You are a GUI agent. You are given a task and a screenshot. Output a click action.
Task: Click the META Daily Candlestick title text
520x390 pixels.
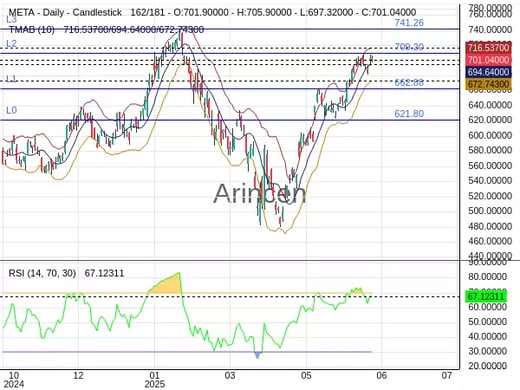point(65,13)
